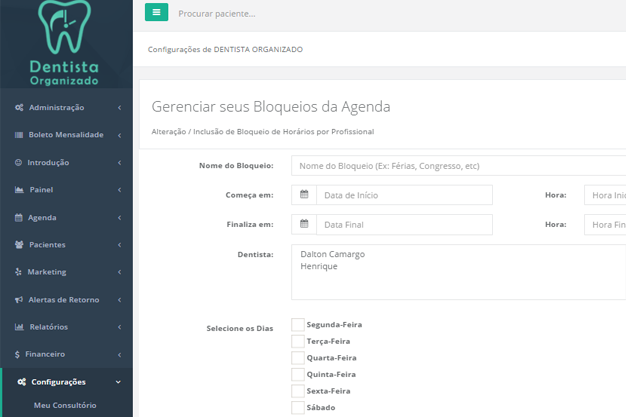Check the Sábado checkbox
Screen dimensions: 626x417
coord(298,408)
